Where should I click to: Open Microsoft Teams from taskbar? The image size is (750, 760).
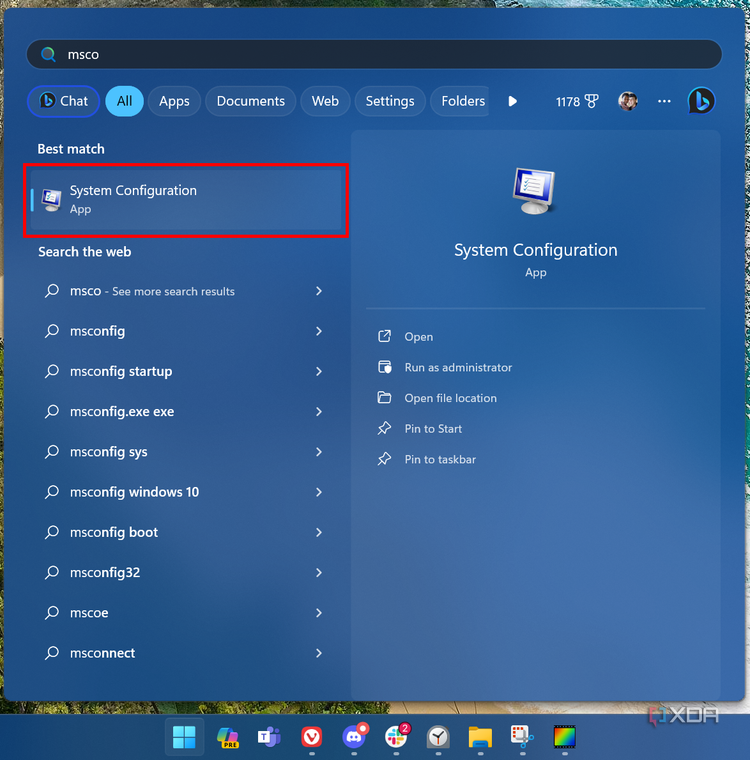pyautogui.click(x=269, y=737)
